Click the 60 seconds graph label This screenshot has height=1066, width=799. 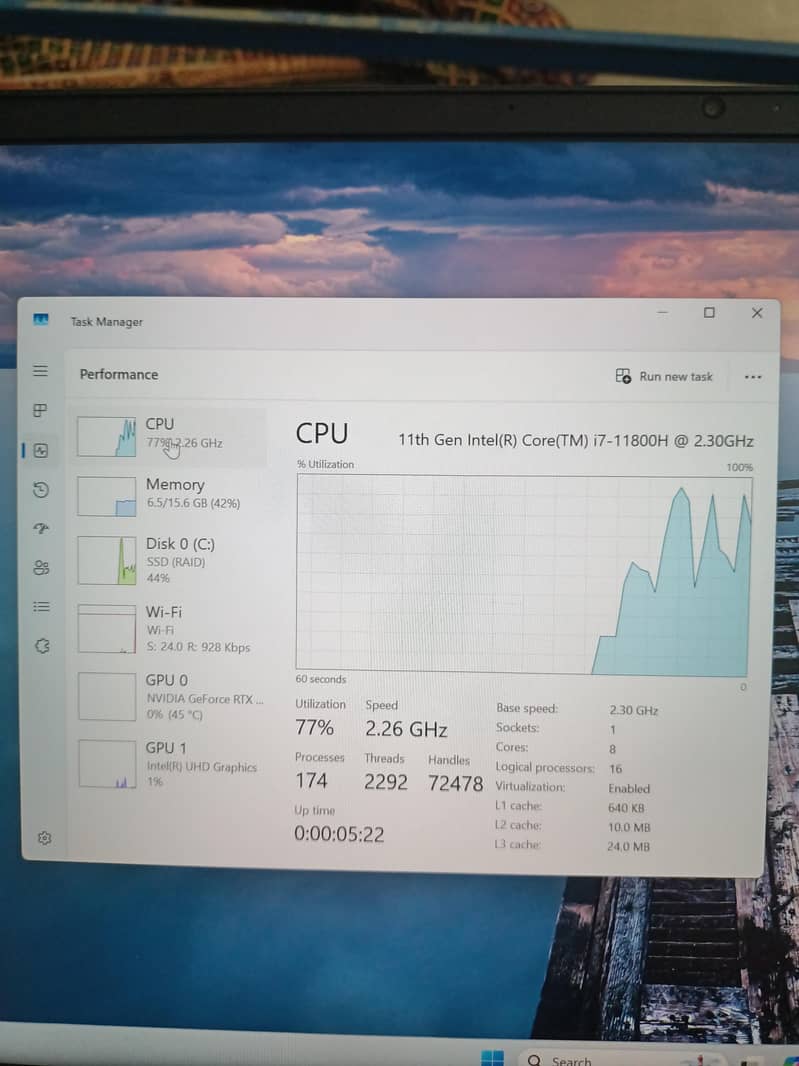click(320, 678)
